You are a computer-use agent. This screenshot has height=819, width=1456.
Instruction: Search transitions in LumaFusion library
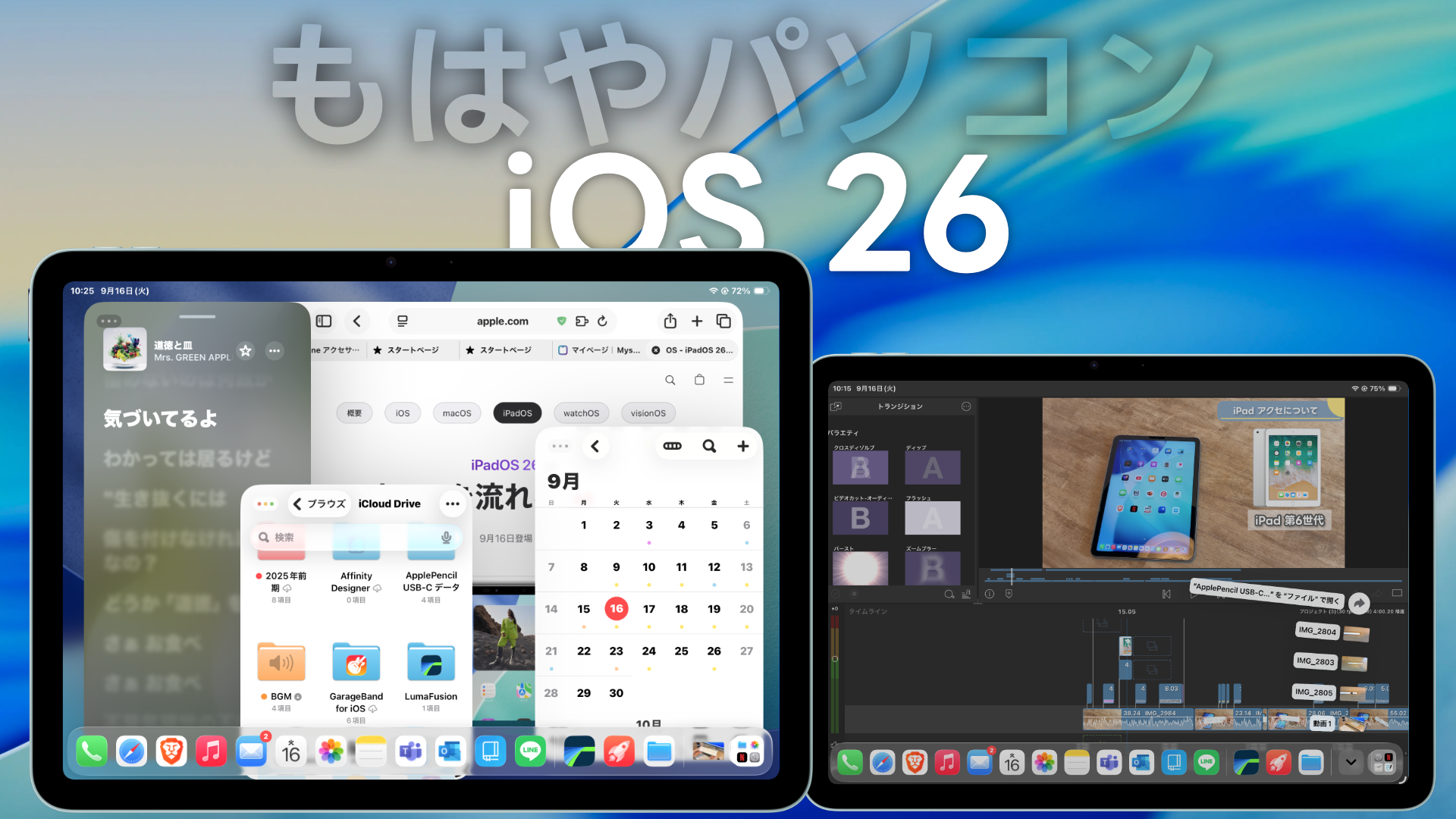[949, 595]
